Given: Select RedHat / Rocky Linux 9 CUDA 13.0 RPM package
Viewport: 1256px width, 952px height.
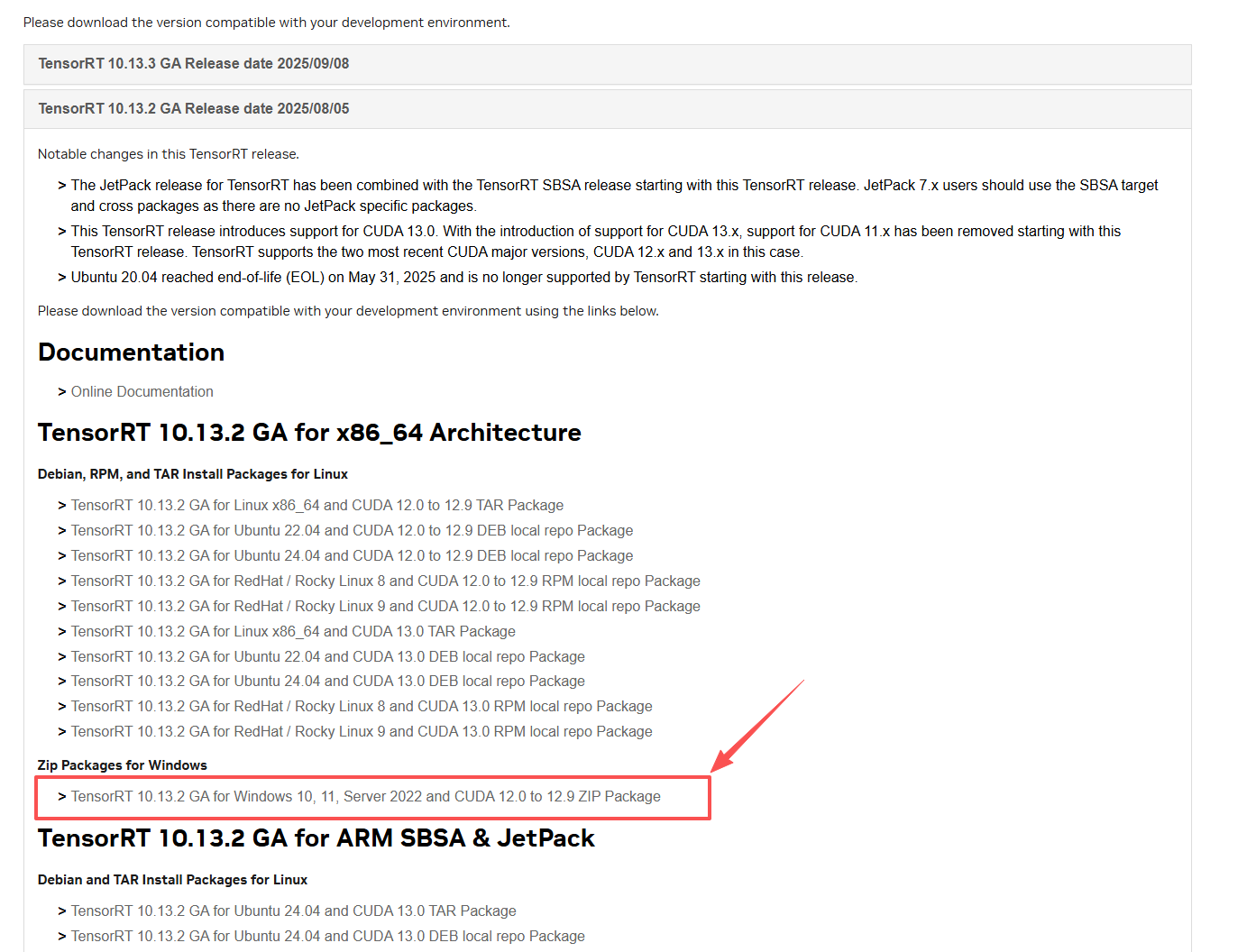Looking at the screenshot, I should click(x=362, y=732).
